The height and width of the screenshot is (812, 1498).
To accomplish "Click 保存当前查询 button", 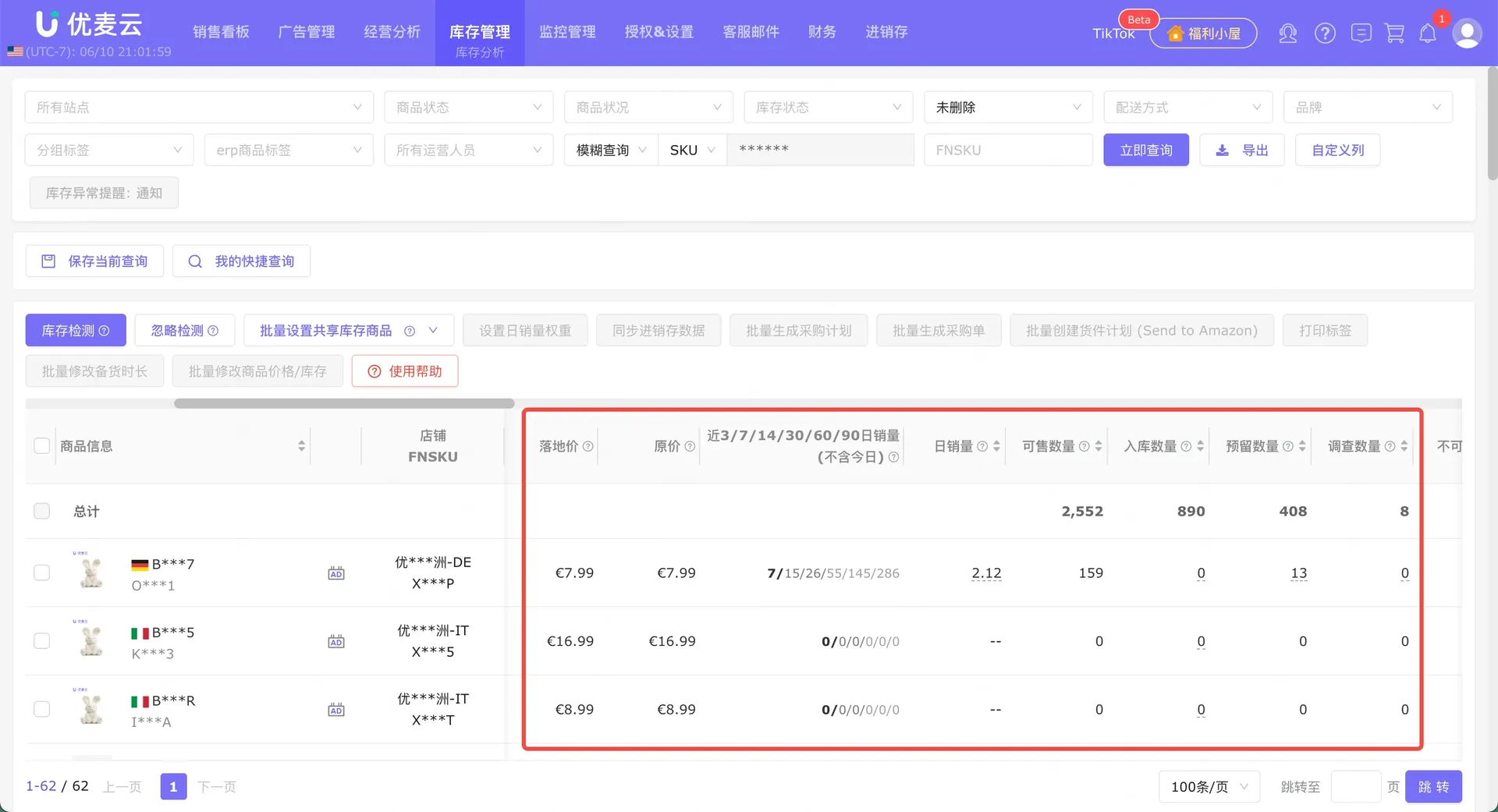I will point(94,261).
